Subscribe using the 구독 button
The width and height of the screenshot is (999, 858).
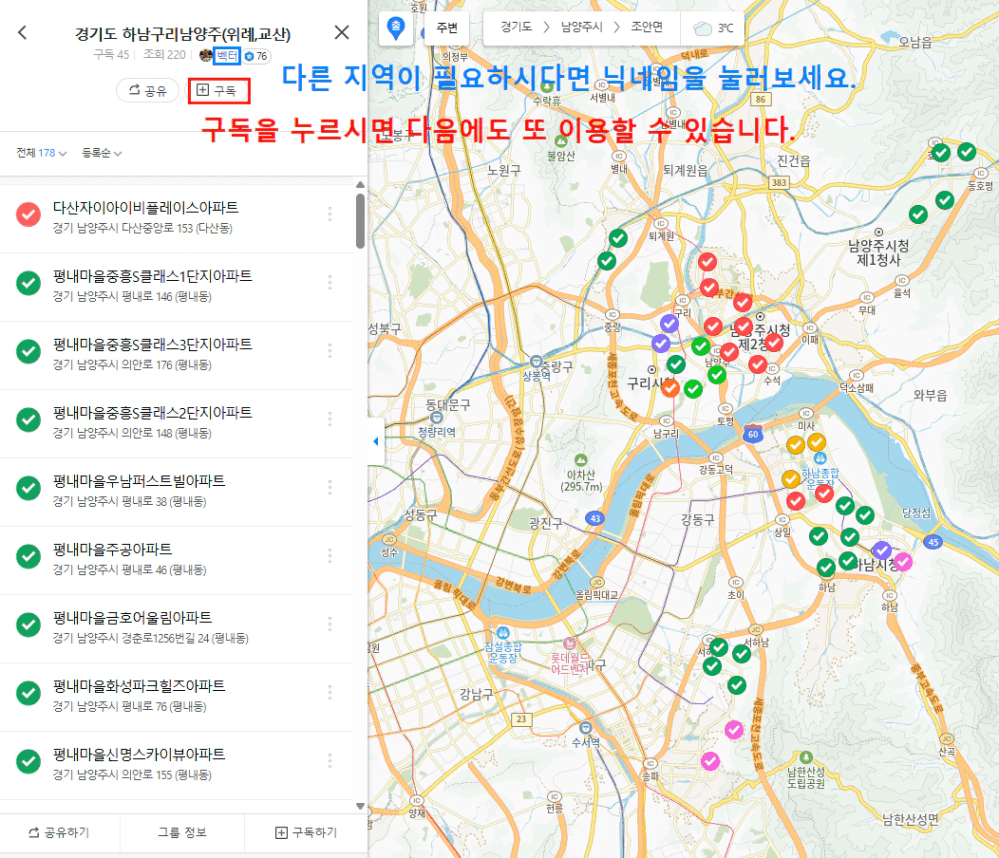pyautogui.click(x=218, y=90)
